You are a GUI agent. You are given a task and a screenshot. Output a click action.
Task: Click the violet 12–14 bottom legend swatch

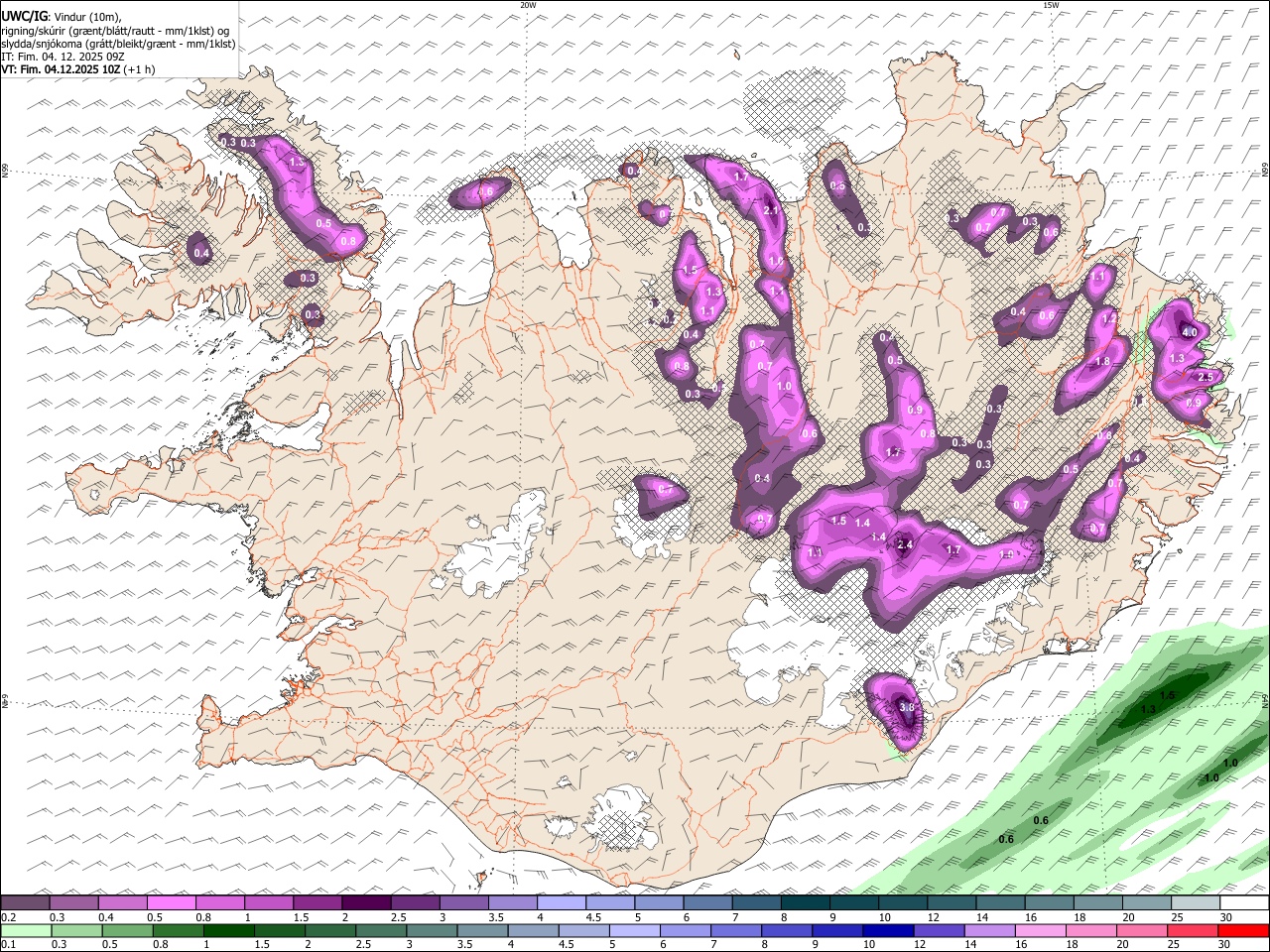[939, 930]
